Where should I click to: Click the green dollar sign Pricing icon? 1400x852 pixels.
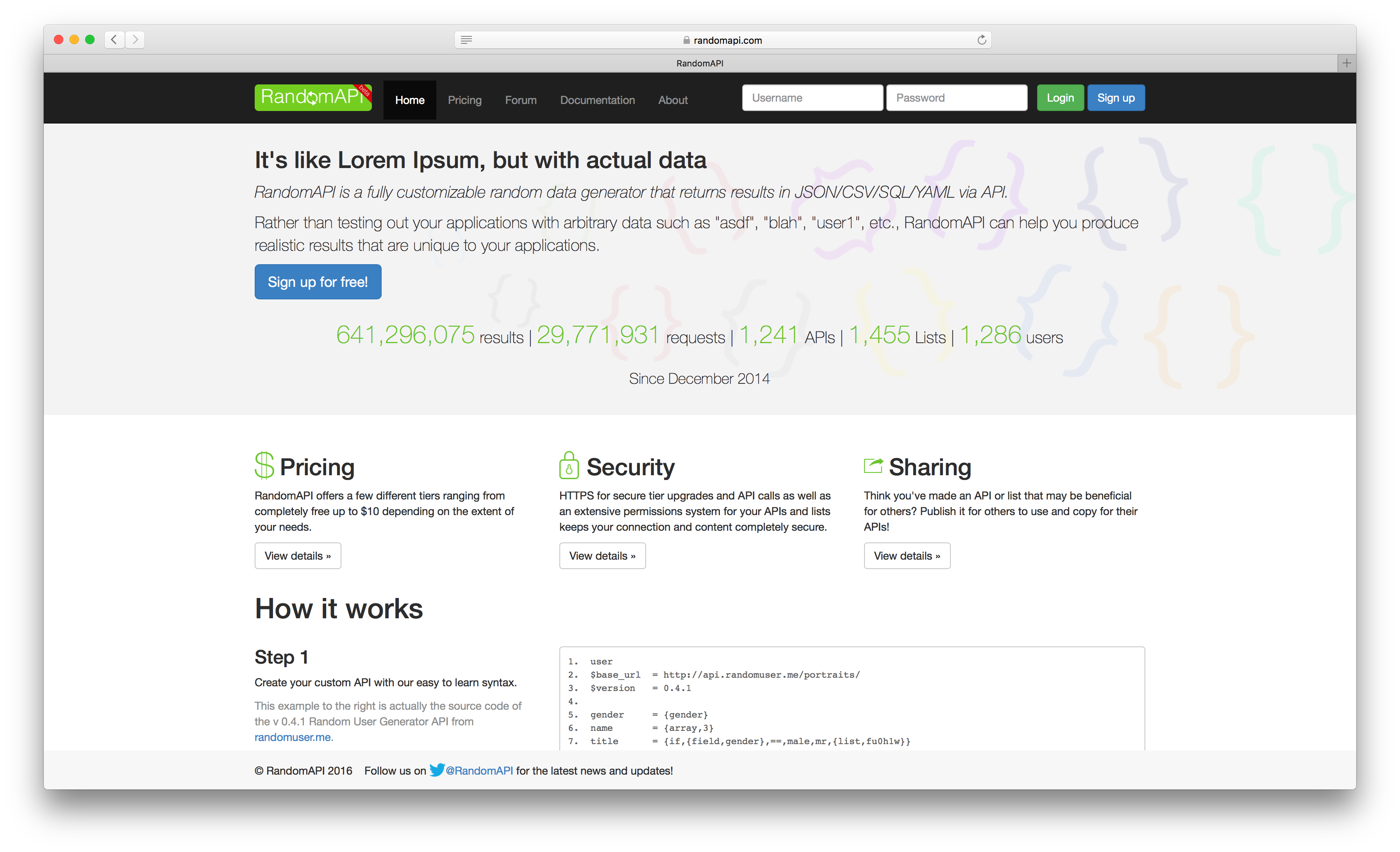coord(264,465)
